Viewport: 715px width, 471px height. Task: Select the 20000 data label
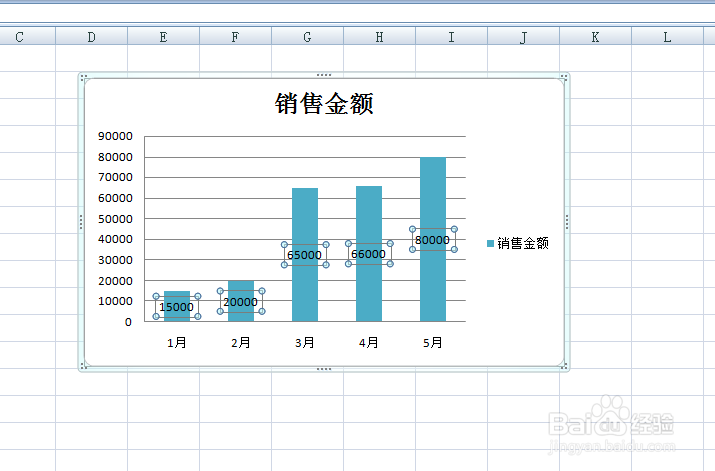(x=241, y=301)
